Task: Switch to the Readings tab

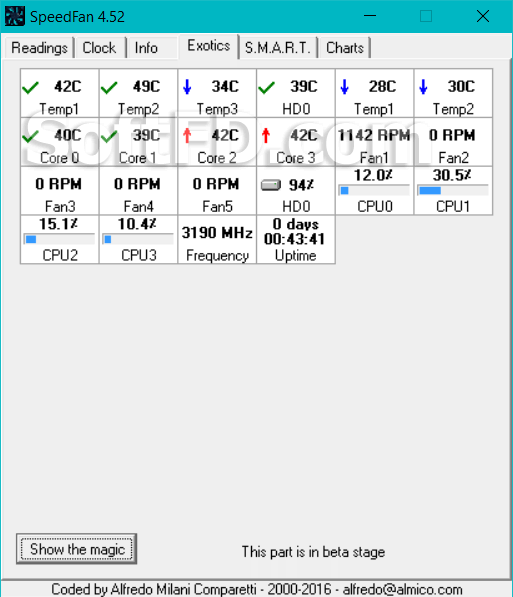Action: click(x=39, y=48)
